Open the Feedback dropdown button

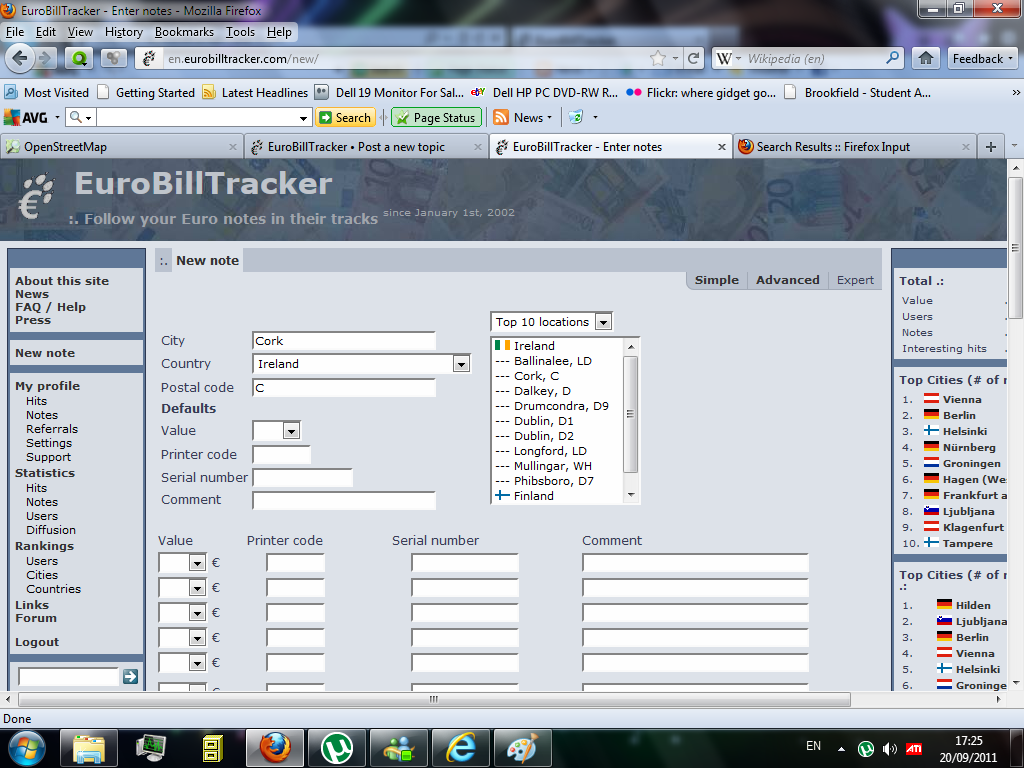pyautogui.click(x=983, y=58)
